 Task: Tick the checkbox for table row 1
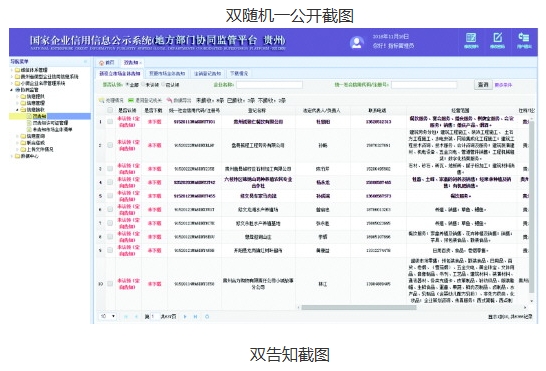click(x=110, y=122)
